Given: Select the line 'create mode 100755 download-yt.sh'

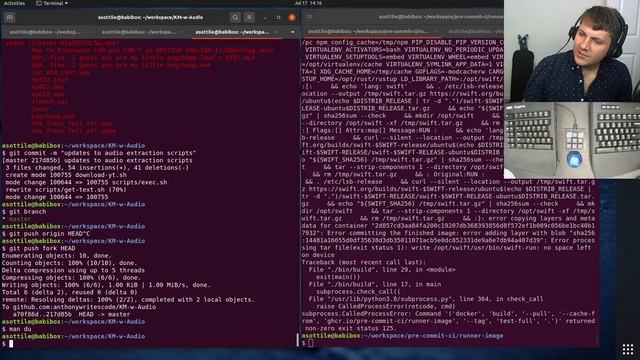Looking at the screenshot, I should pyautogui.click(x=66, y=175).
